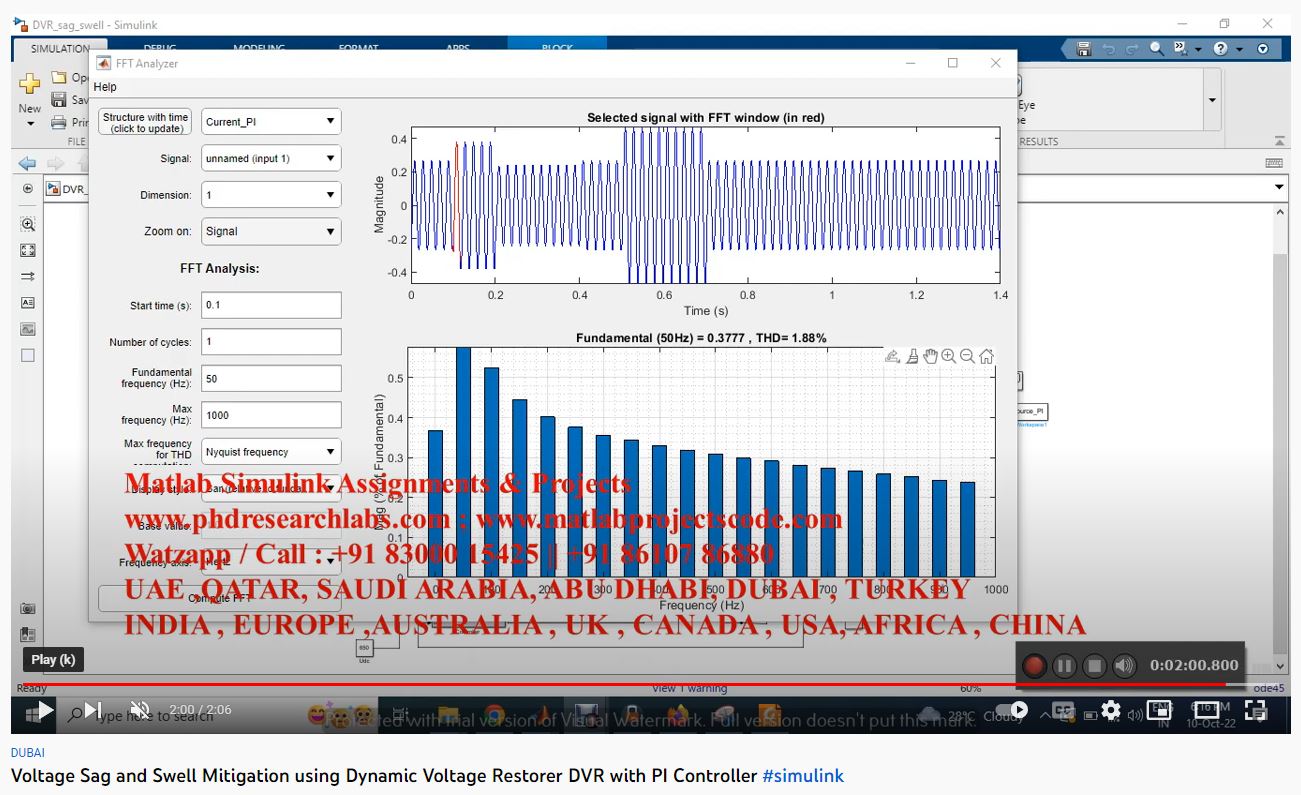Click the Fit to View icon in left palette
Image resolution: width=1301 pixels, height=795 pixels.
[28, 251]
